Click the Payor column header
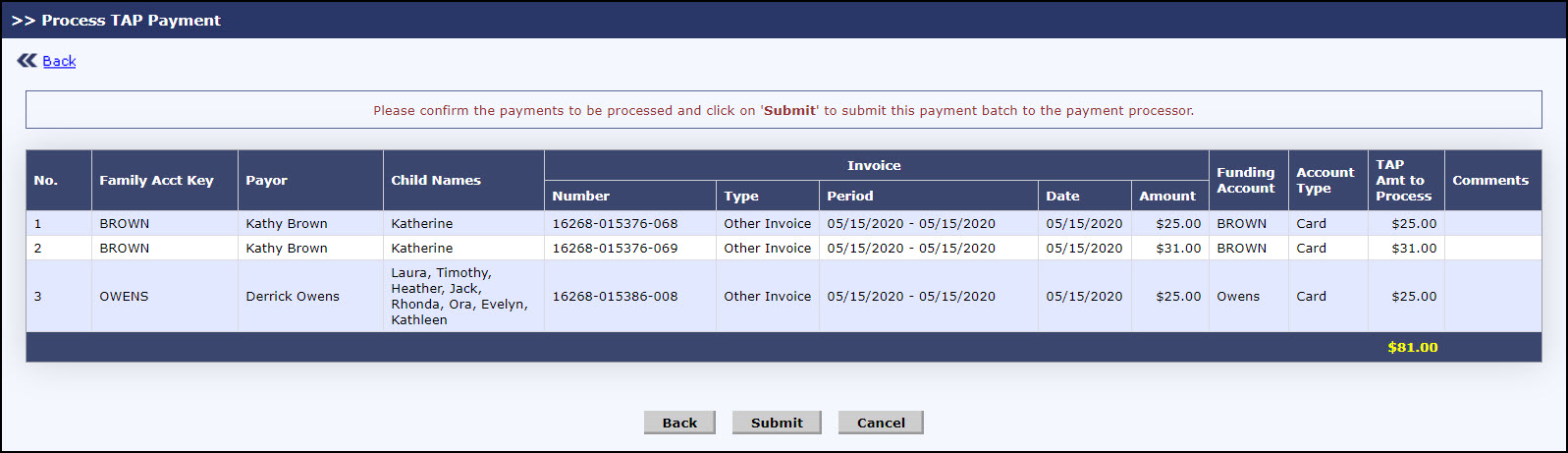This screenshot has height=453, width=1568. click(266, 181)
